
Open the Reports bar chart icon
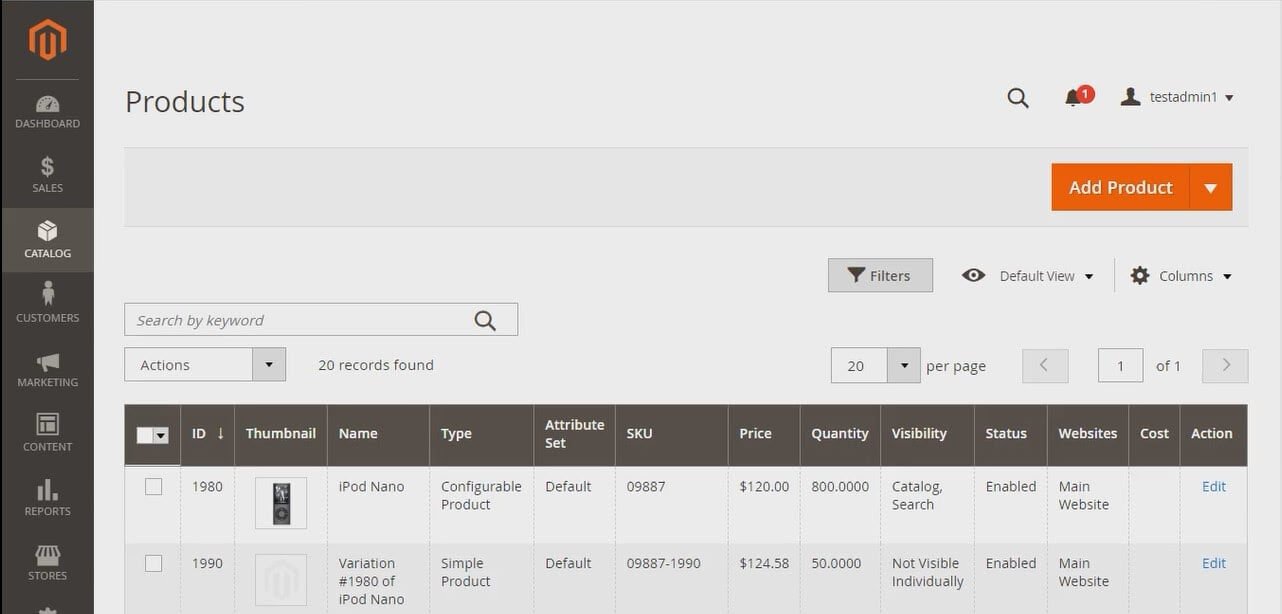click(x=47, y=490)
